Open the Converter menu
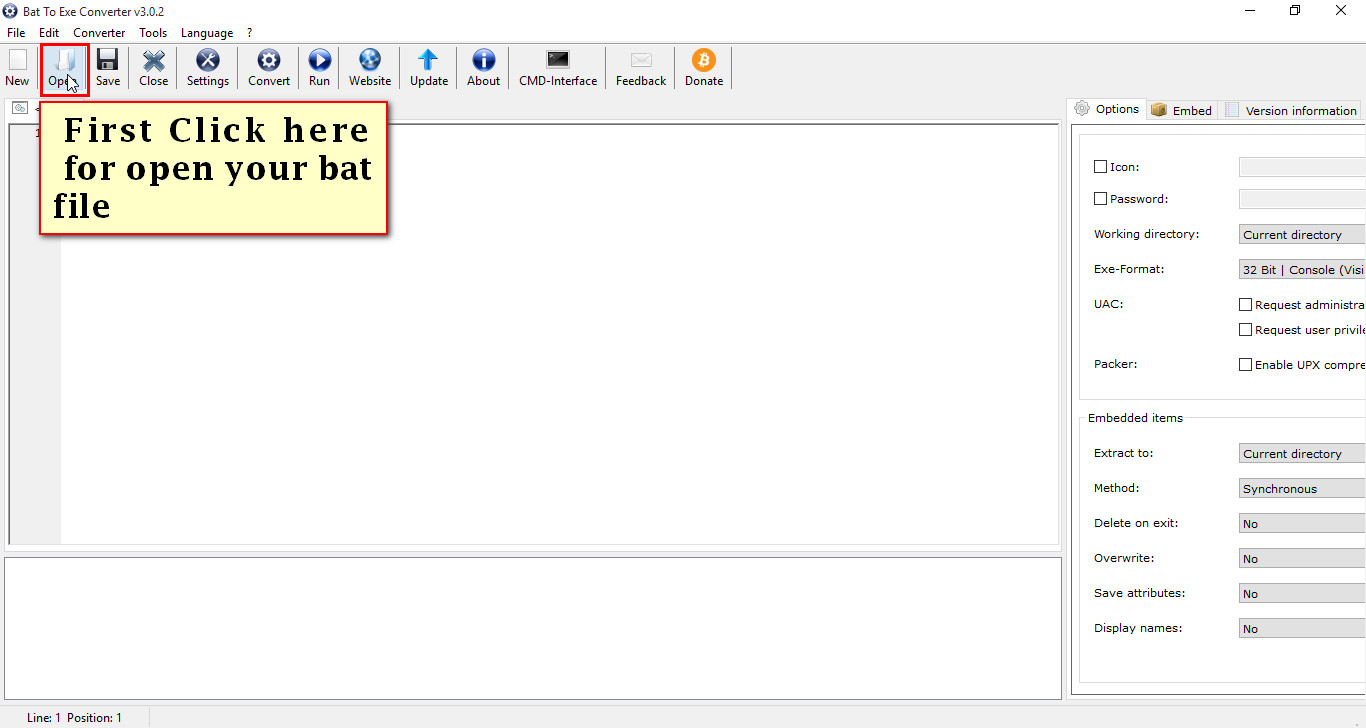1366x728 pixels. [x=99, y=33]
